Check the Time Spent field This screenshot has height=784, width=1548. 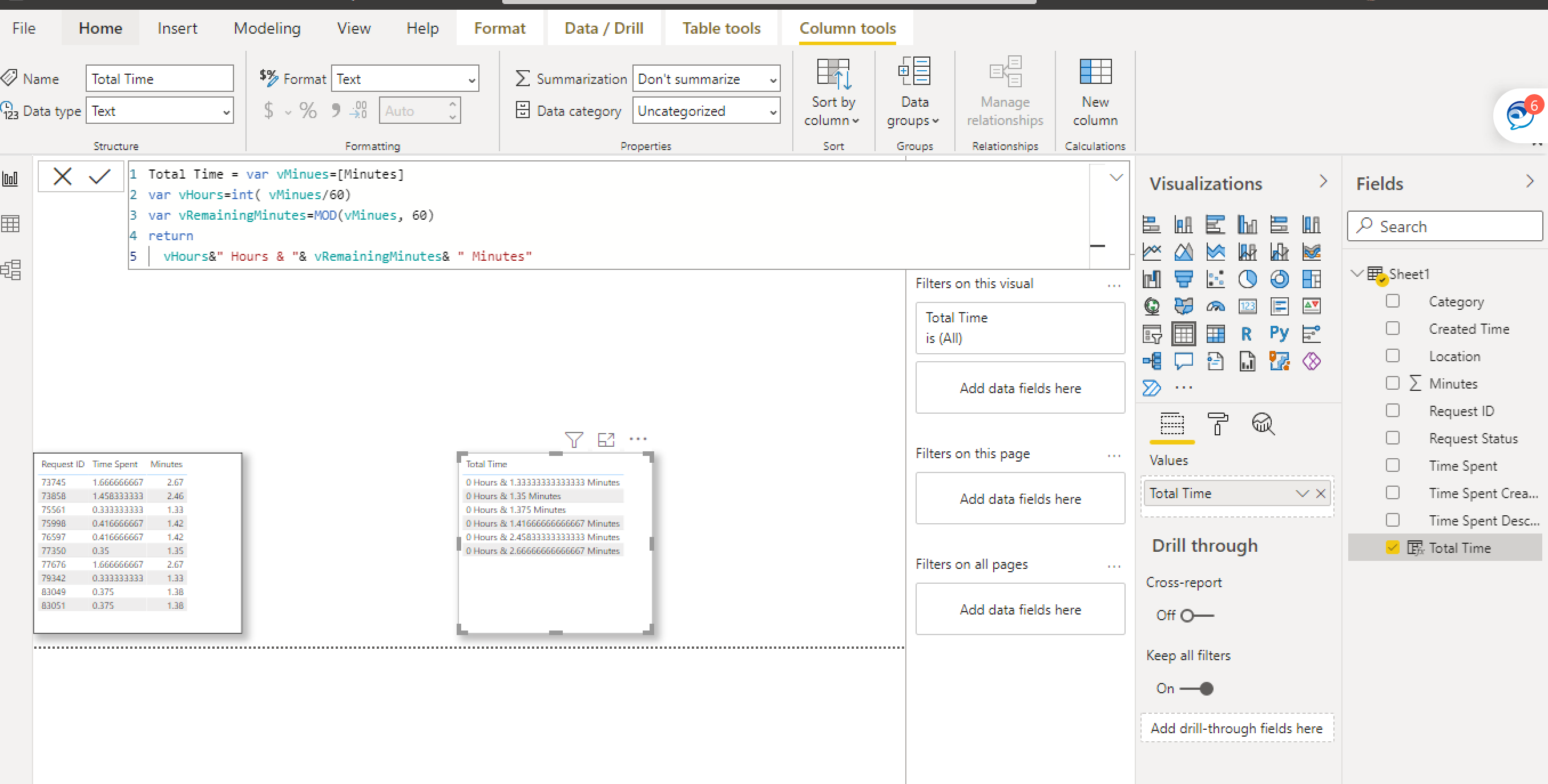(1392, 465)
